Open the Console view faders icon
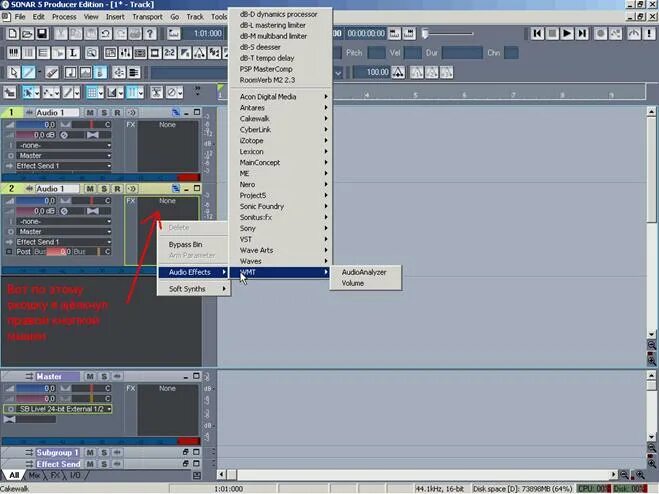This screenshot has width=659, height=494. [x=125, y=53]
